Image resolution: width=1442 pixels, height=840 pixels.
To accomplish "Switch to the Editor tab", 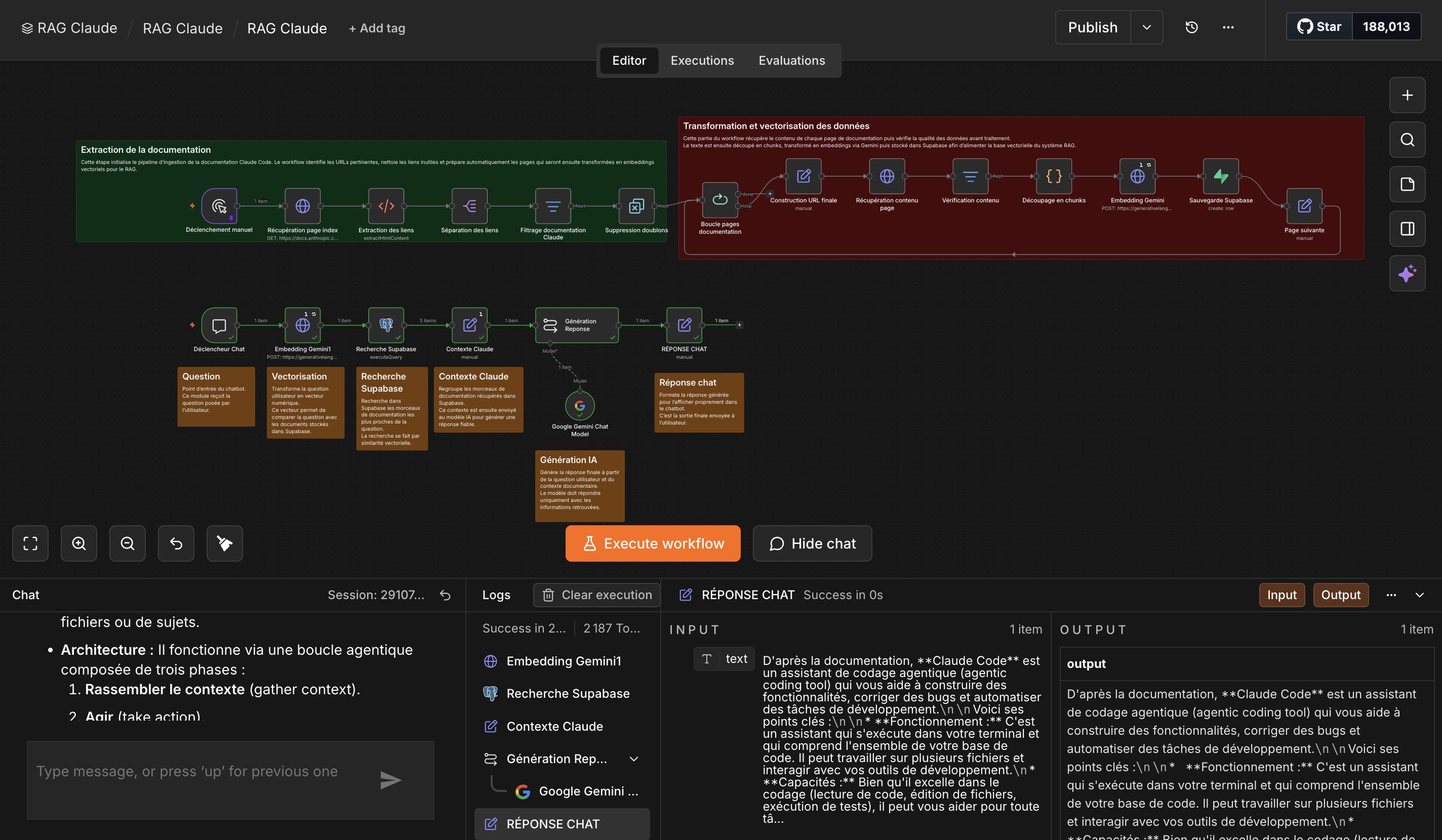I will point(629,61).
